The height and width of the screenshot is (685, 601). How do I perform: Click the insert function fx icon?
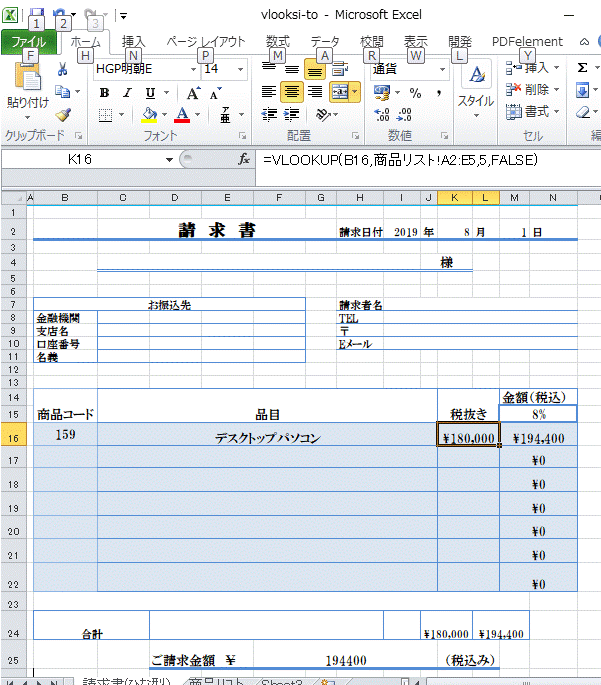pos(243,160)
